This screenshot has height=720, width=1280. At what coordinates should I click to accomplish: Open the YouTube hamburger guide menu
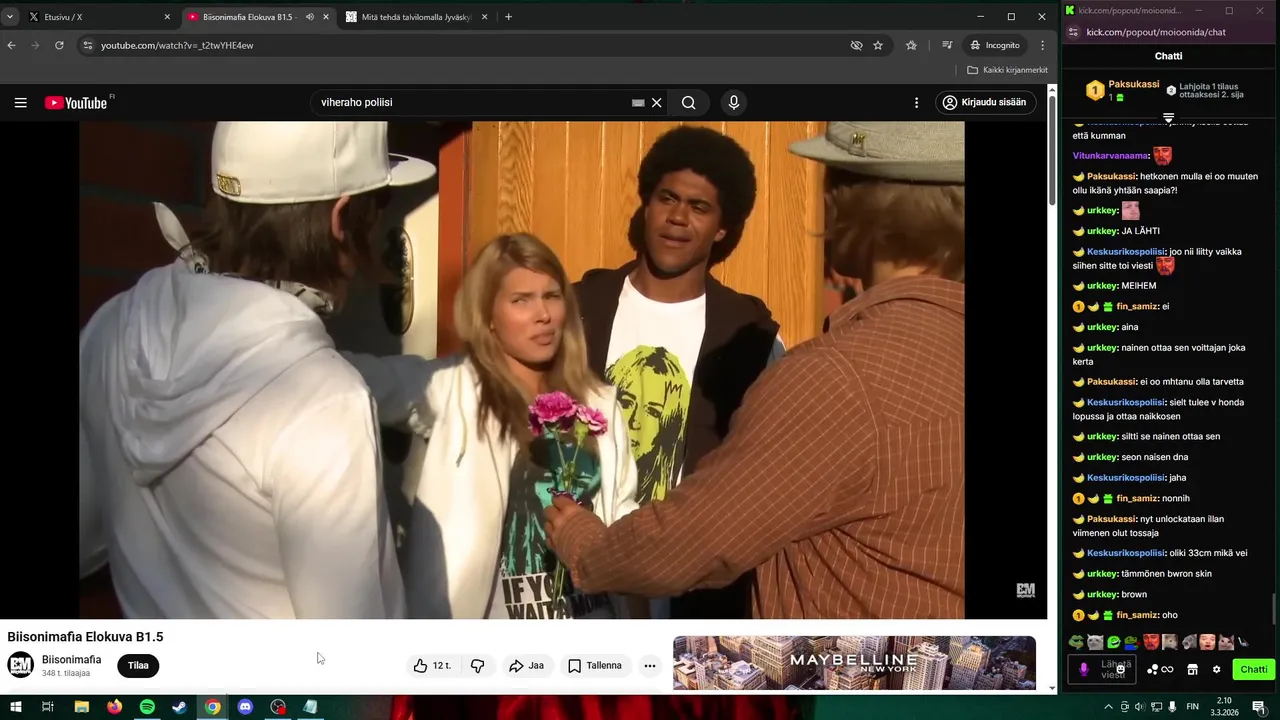(x=20, y=103)
